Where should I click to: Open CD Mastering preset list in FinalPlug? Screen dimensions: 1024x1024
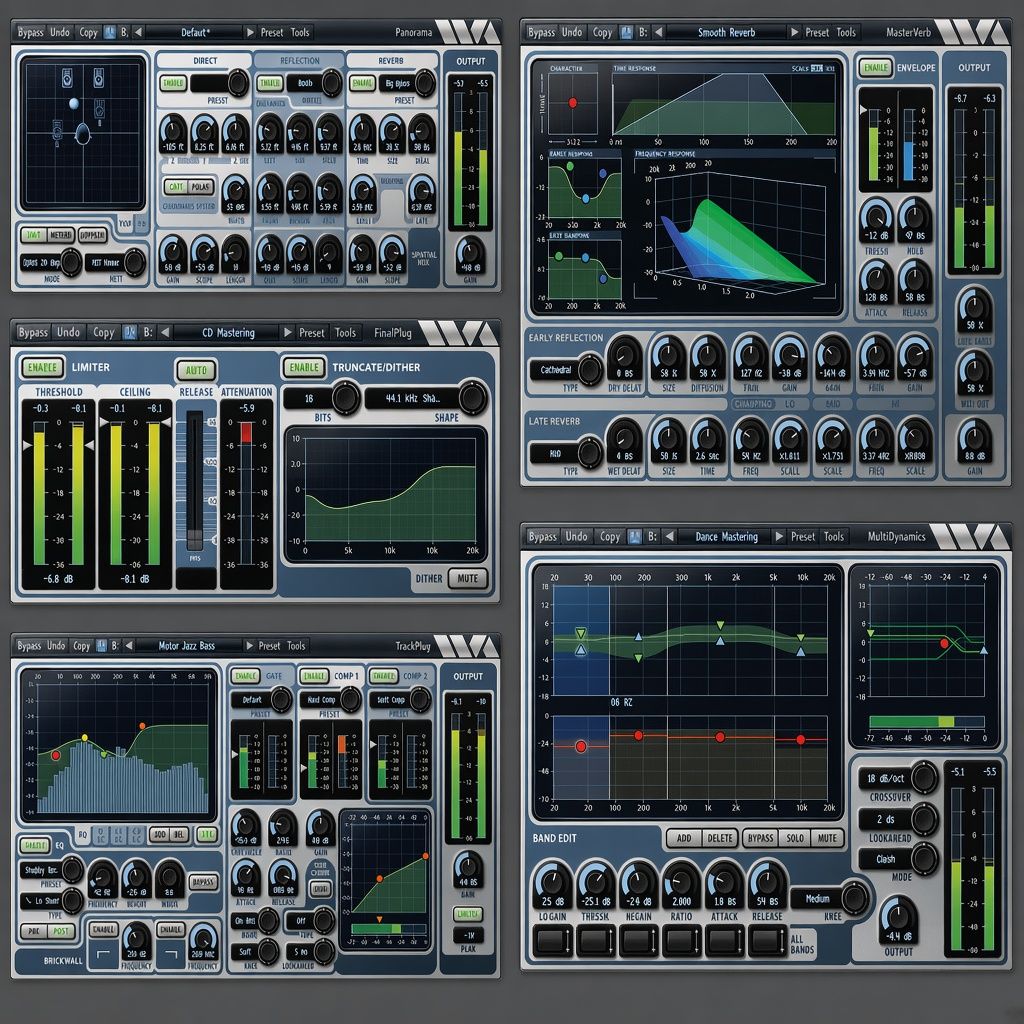(228, 332)
